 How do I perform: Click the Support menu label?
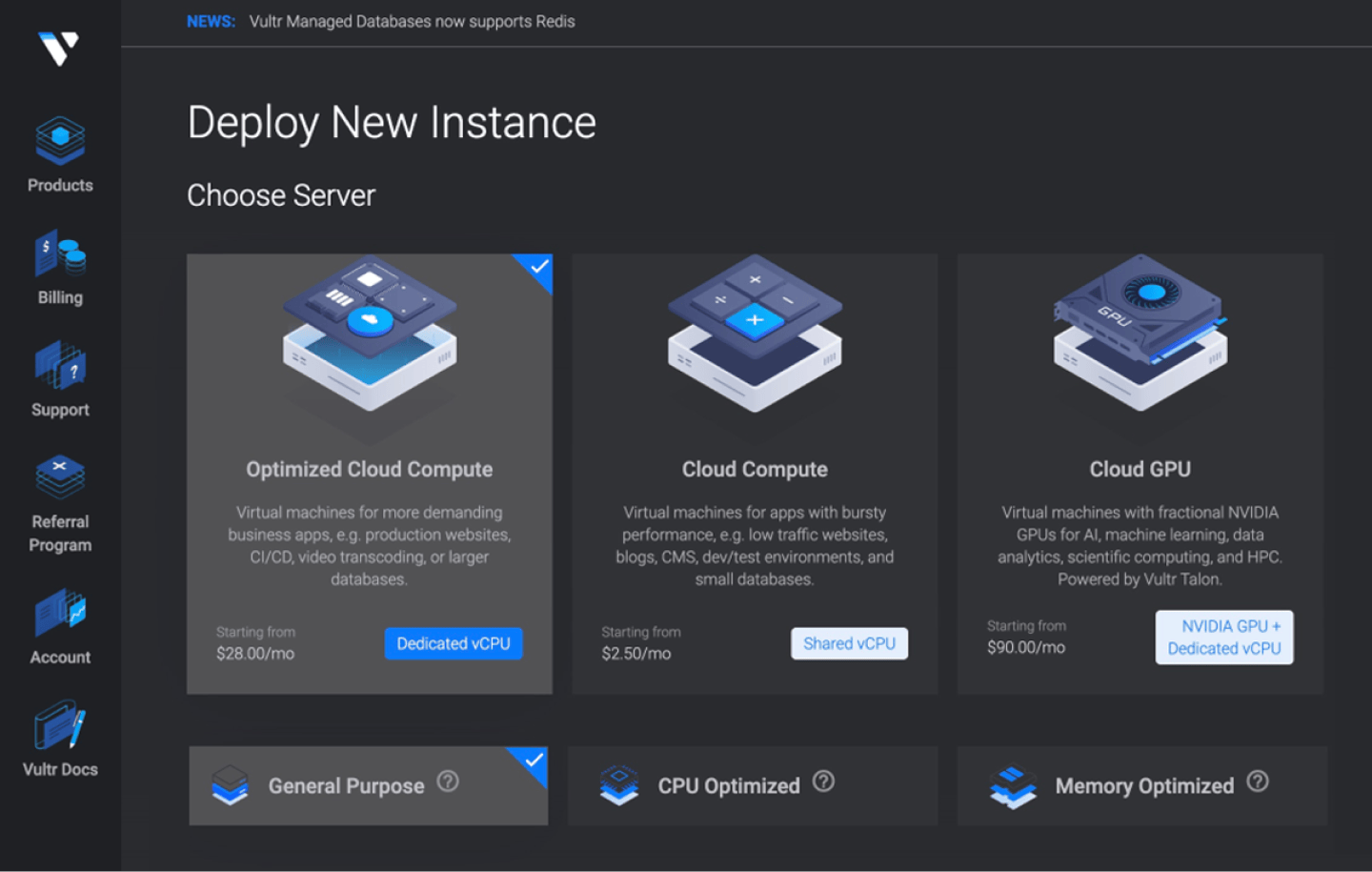[x=60, y=410]
